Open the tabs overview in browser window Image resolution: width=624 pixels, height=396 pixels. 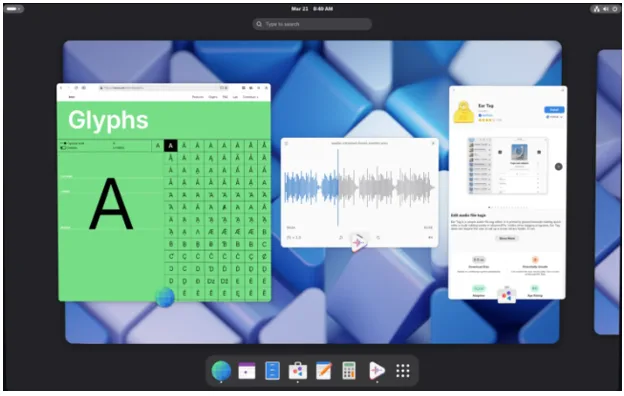coord(251,88)
